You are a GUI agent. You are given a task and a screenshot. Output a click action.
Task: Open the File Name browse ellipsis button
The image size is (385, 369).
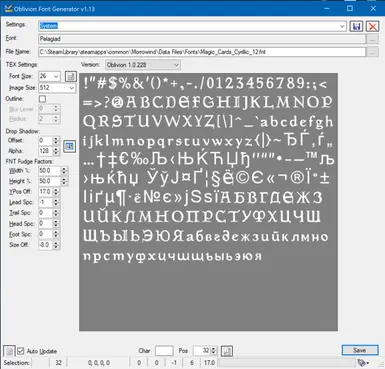[x=372, y=52]
